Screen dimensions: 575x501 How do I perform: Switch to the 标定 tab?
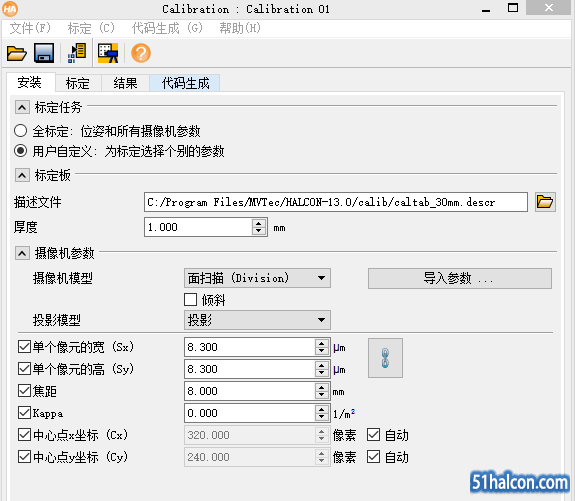78,83
